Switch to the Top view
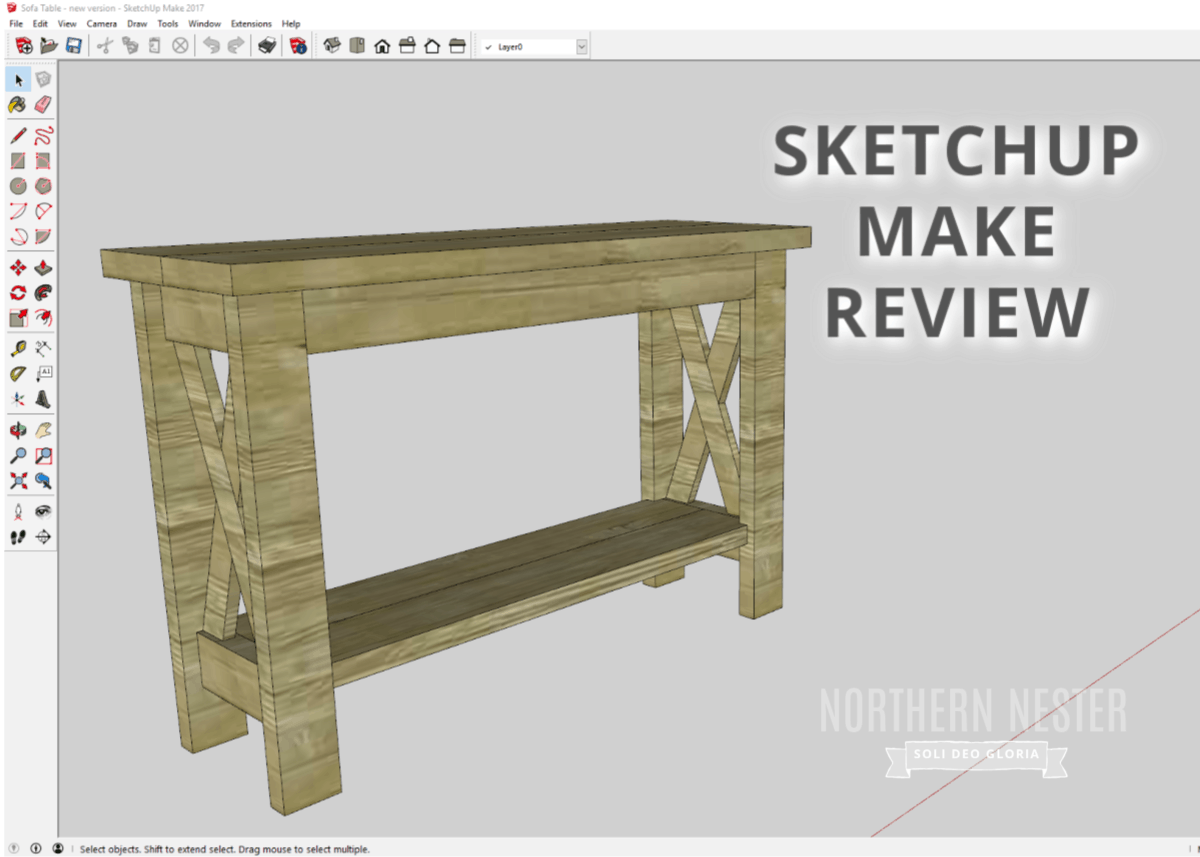1200x857 pixels. point(357,46)
